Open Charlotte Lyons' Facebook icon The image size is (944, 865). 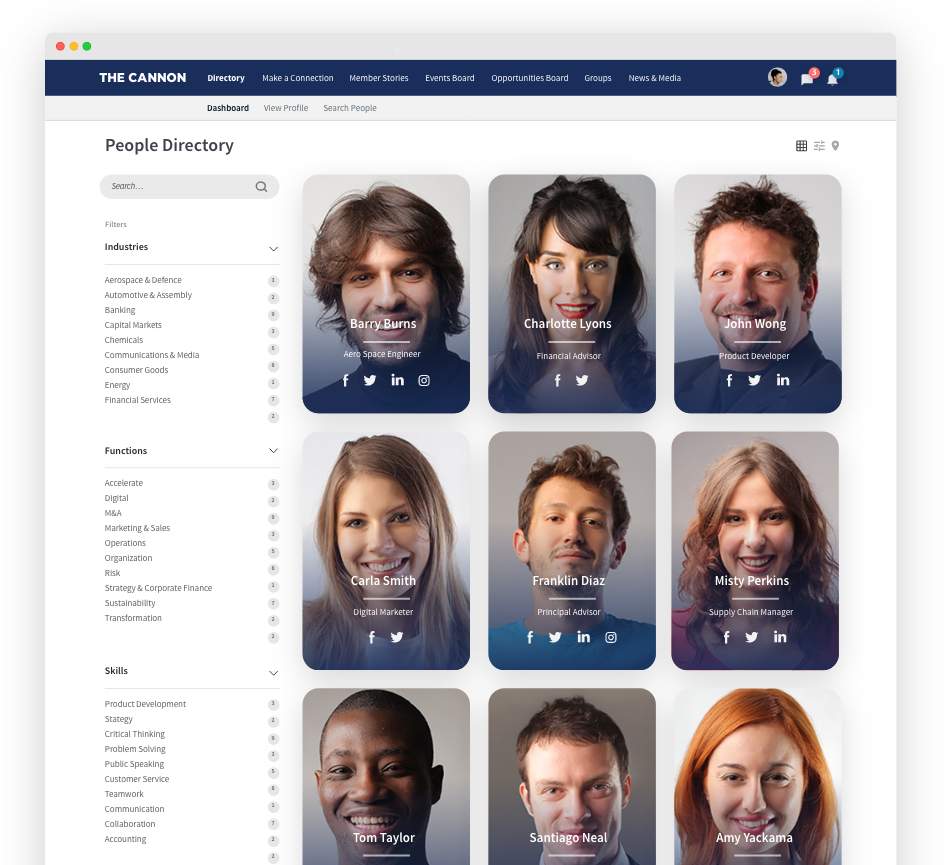pyautogui.click(x=557, y=380)
